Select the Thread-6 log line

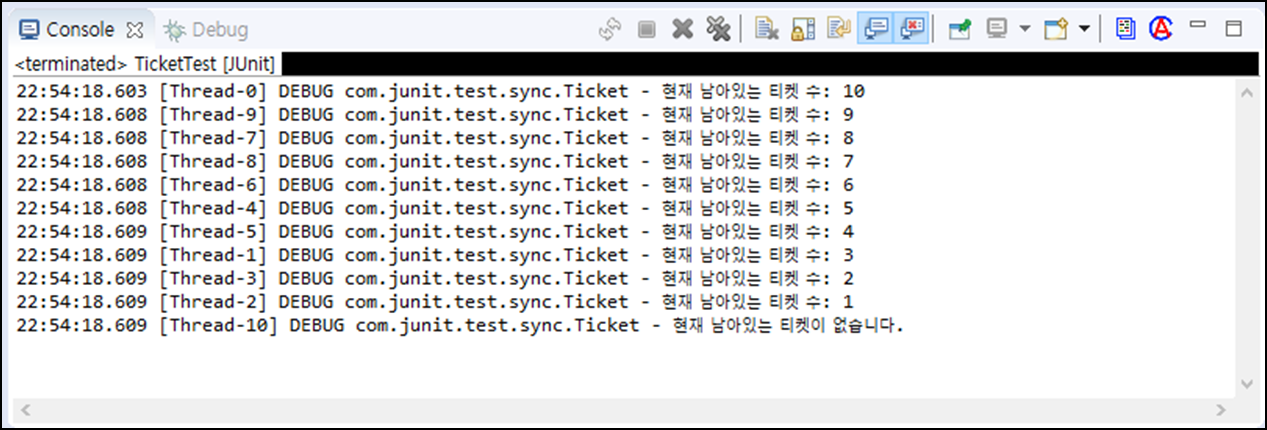pos(435,184)
